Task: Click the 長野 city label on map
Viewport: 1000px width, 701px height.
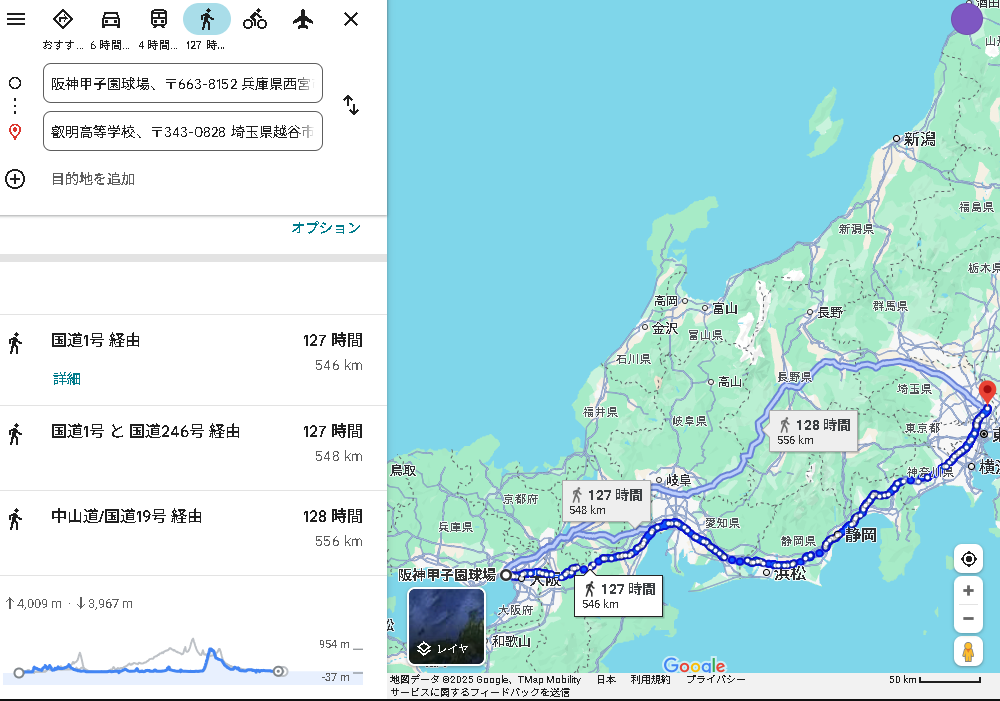Action: [830, 312]
